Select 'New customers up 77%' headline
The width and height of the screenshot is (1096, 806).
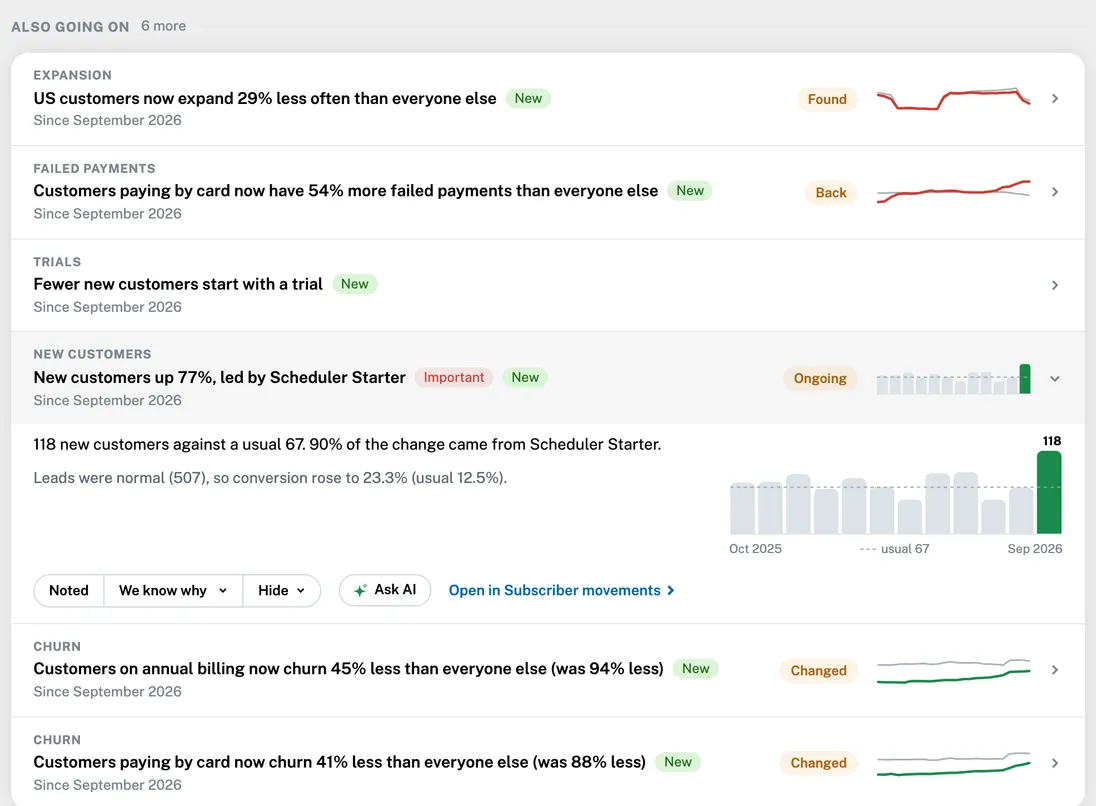tap(219, 377)
